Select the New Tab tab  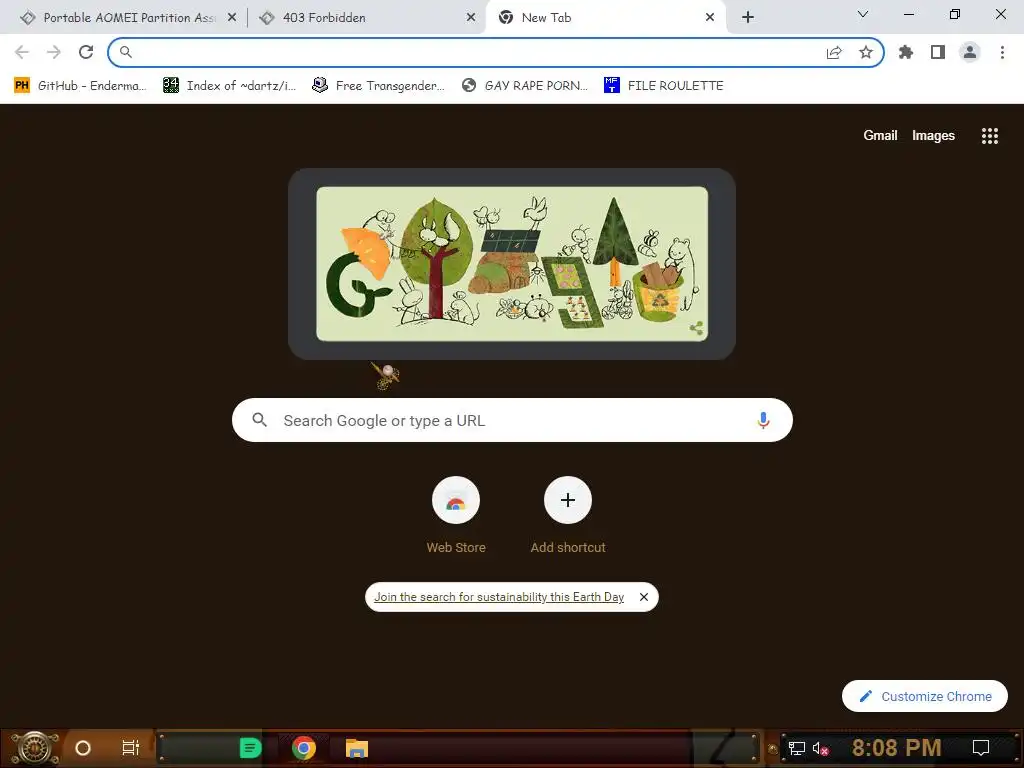[x=606, y=18]
